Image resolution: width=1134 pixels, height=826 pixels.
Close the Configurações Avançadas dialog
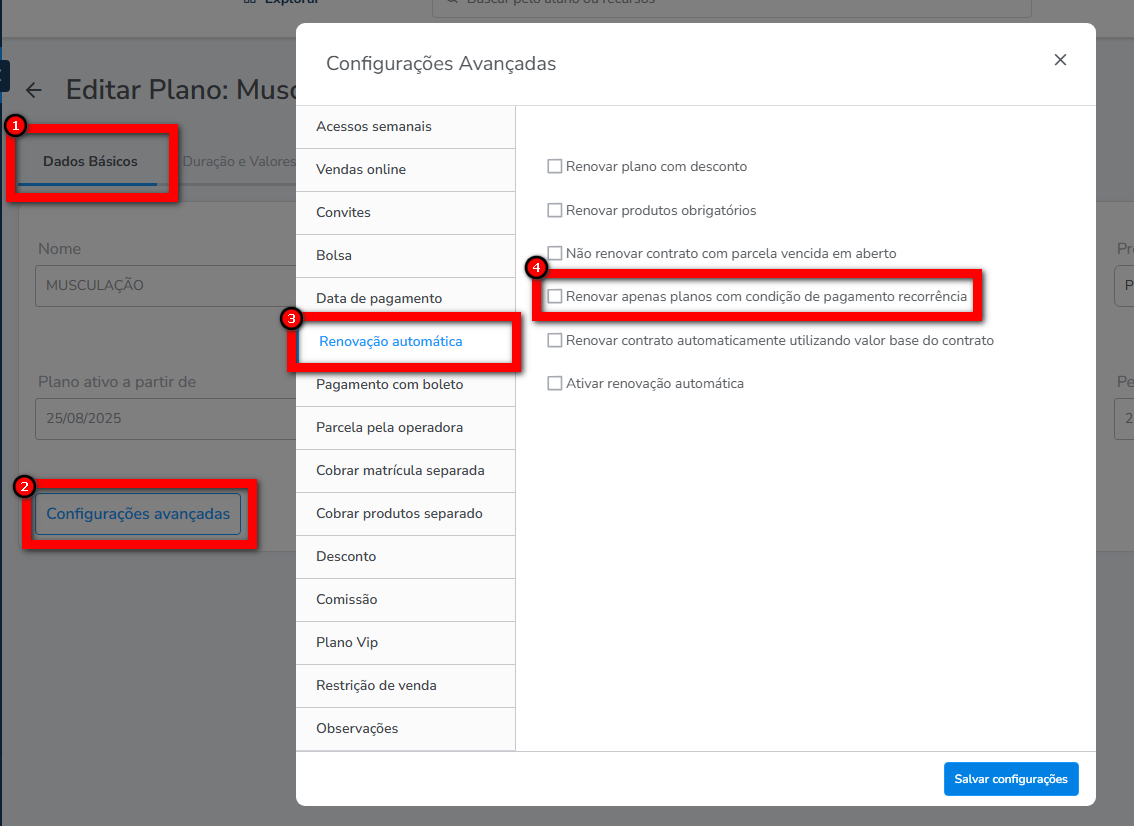click(1060, 60)
